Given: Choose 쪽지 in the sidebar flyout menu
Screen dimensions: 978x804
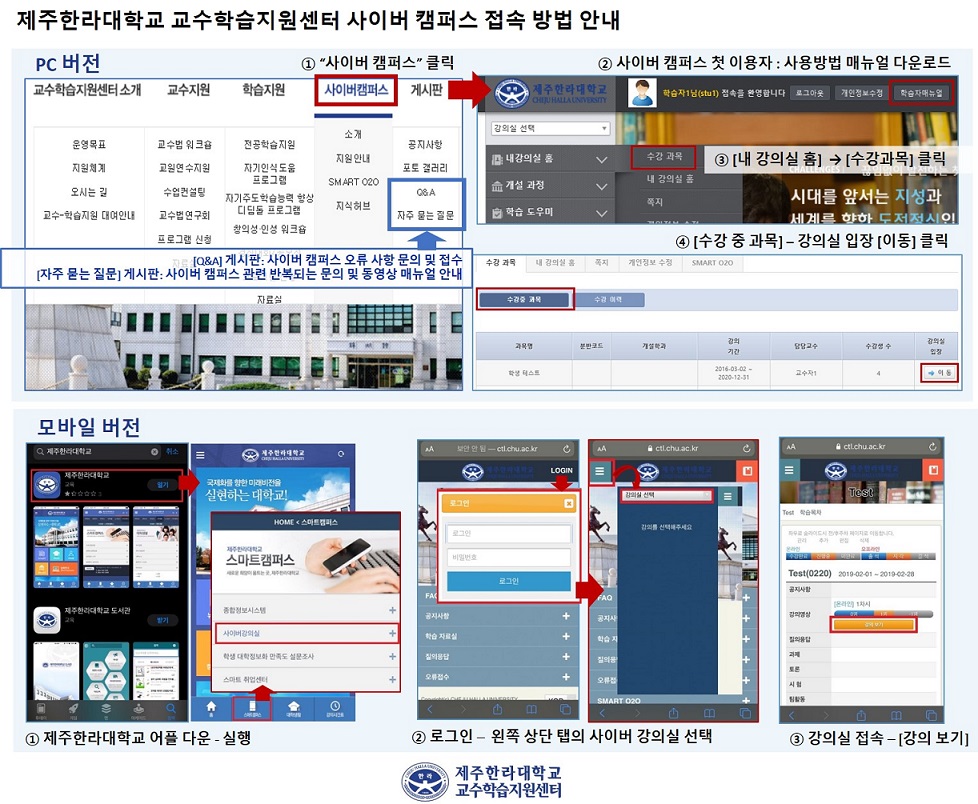Looking at the screenshot, I should [654, 202].
